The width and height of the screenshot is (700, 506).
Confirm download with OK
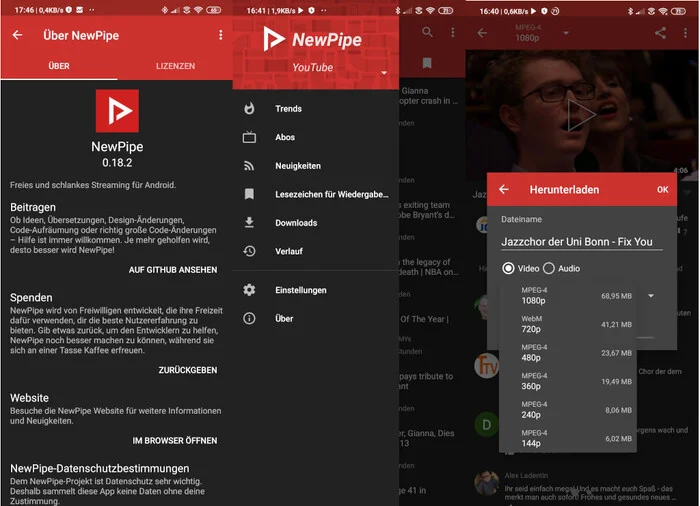point(662,189)
